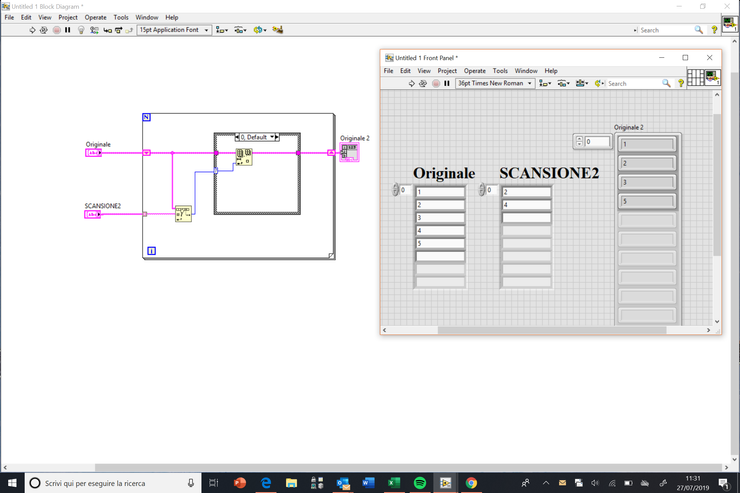740x493 pixels.
Task: Click Step Into icon in Block Diagram
Action: pos(108,30)
